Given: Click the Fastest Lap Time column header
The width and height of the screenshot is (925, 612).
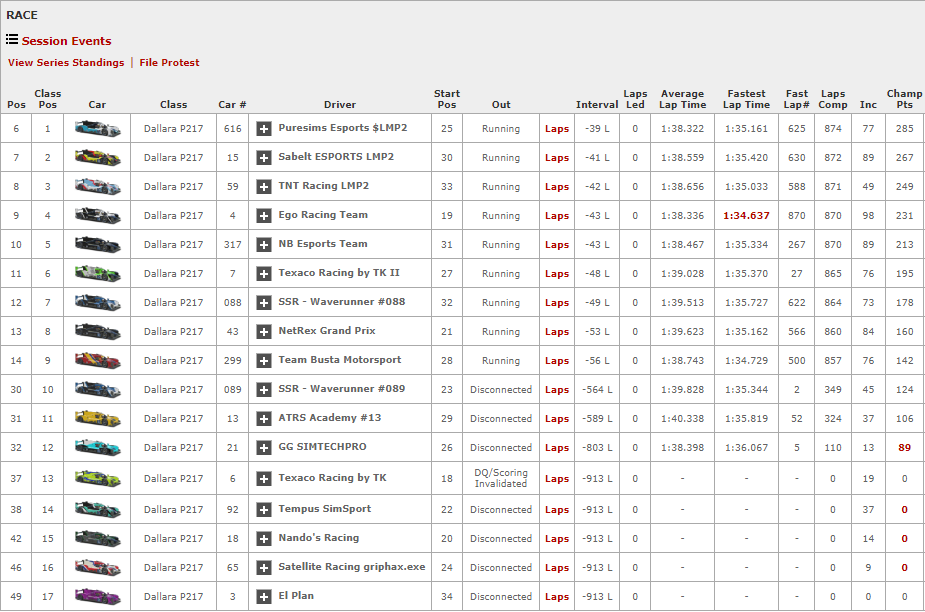Looking at the screenshot, I should (746, 99).
